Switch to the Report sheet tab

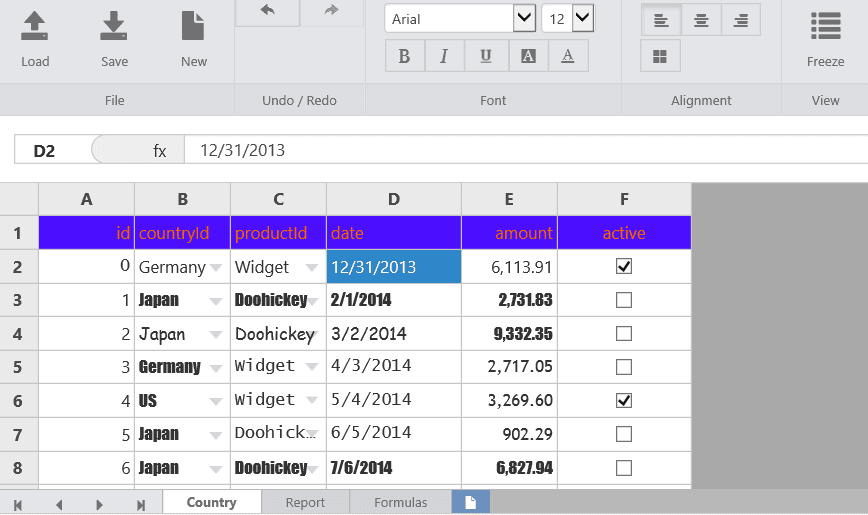click(305, 502)
